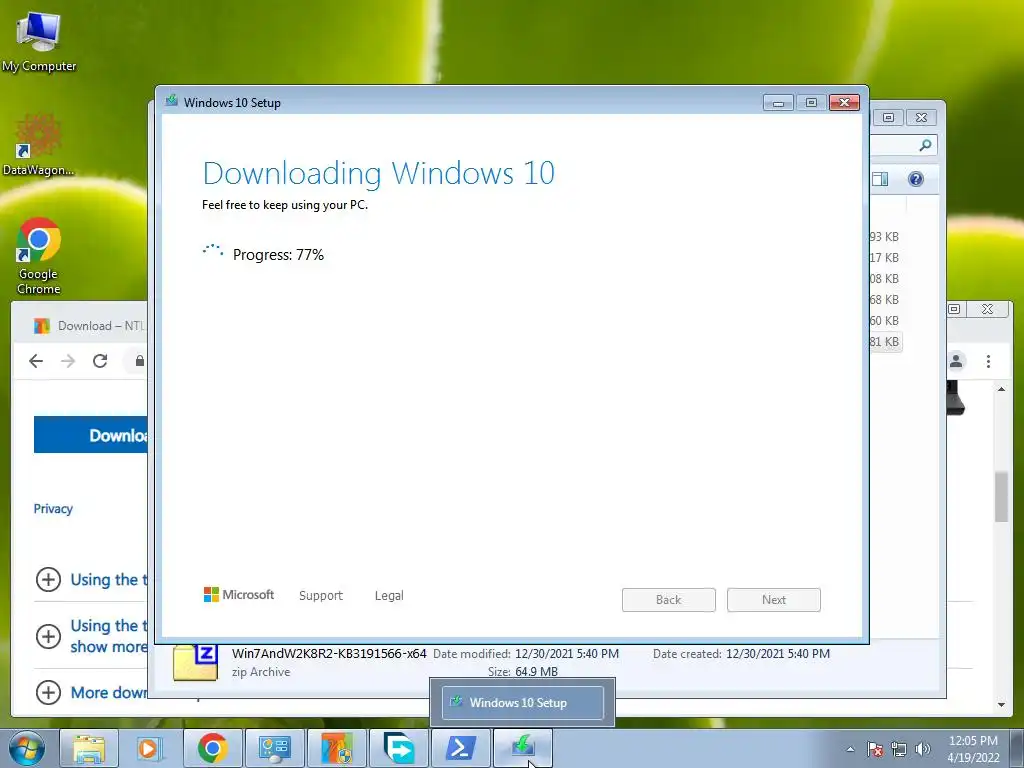Screen dimensions: 1024x768
Task: Open the blue arrow app on taskbar
Action: point(398,748)
